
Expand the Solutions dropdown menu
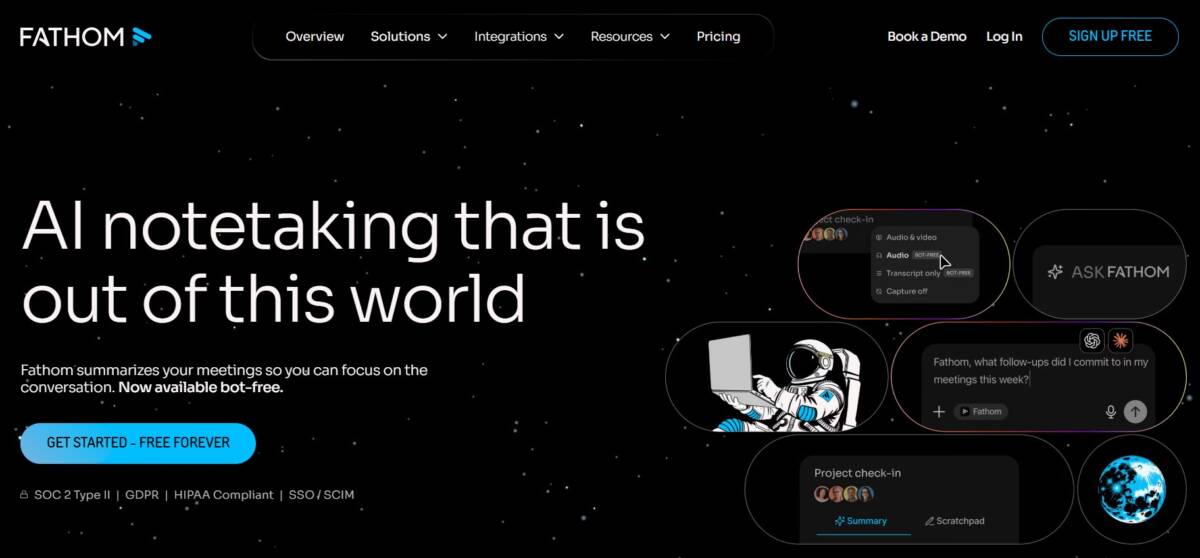pyautogui.click(x=409, y=36)
